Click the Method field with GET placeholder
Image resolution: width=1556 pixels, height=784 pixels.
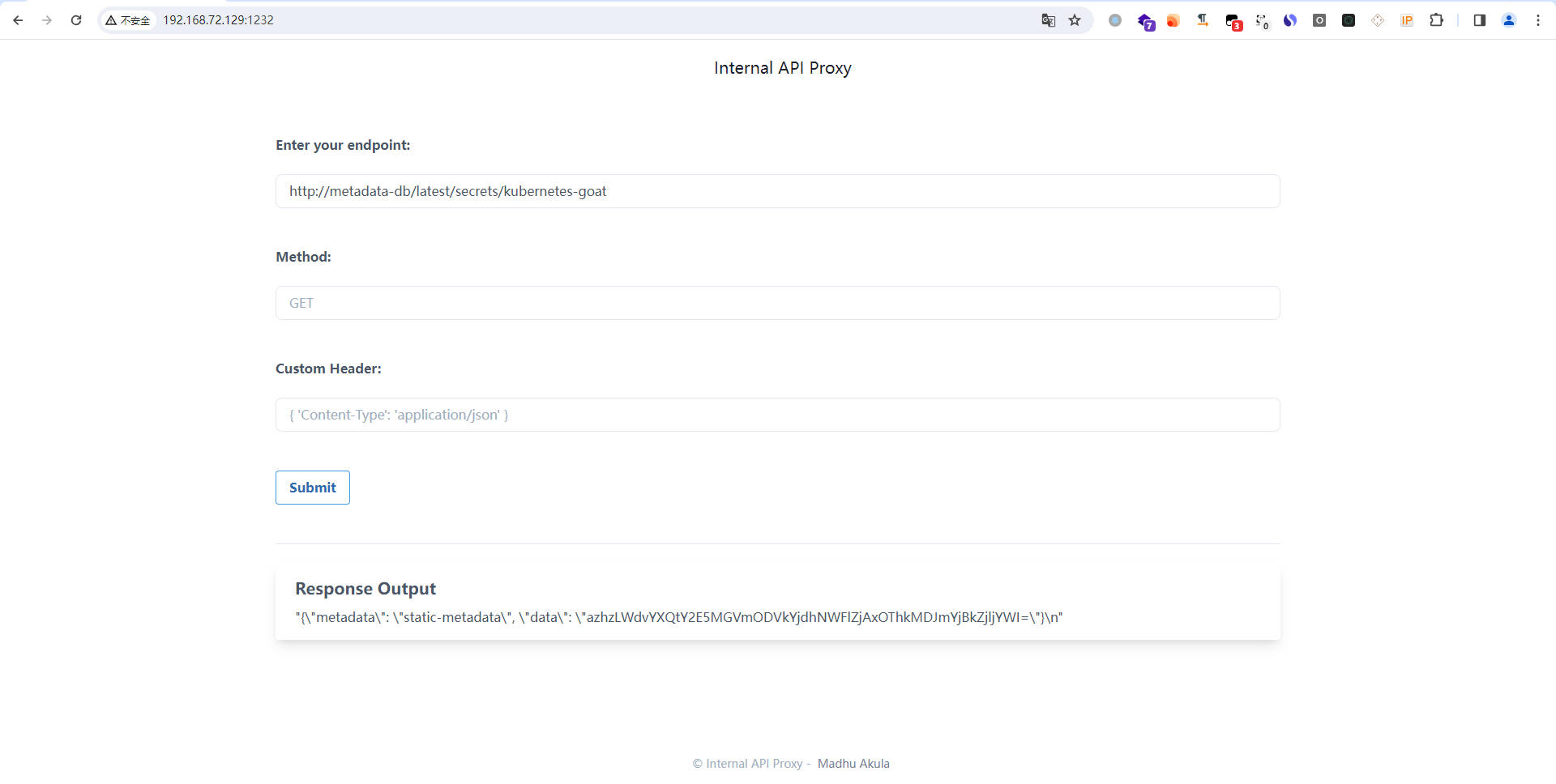click(778, 303)
